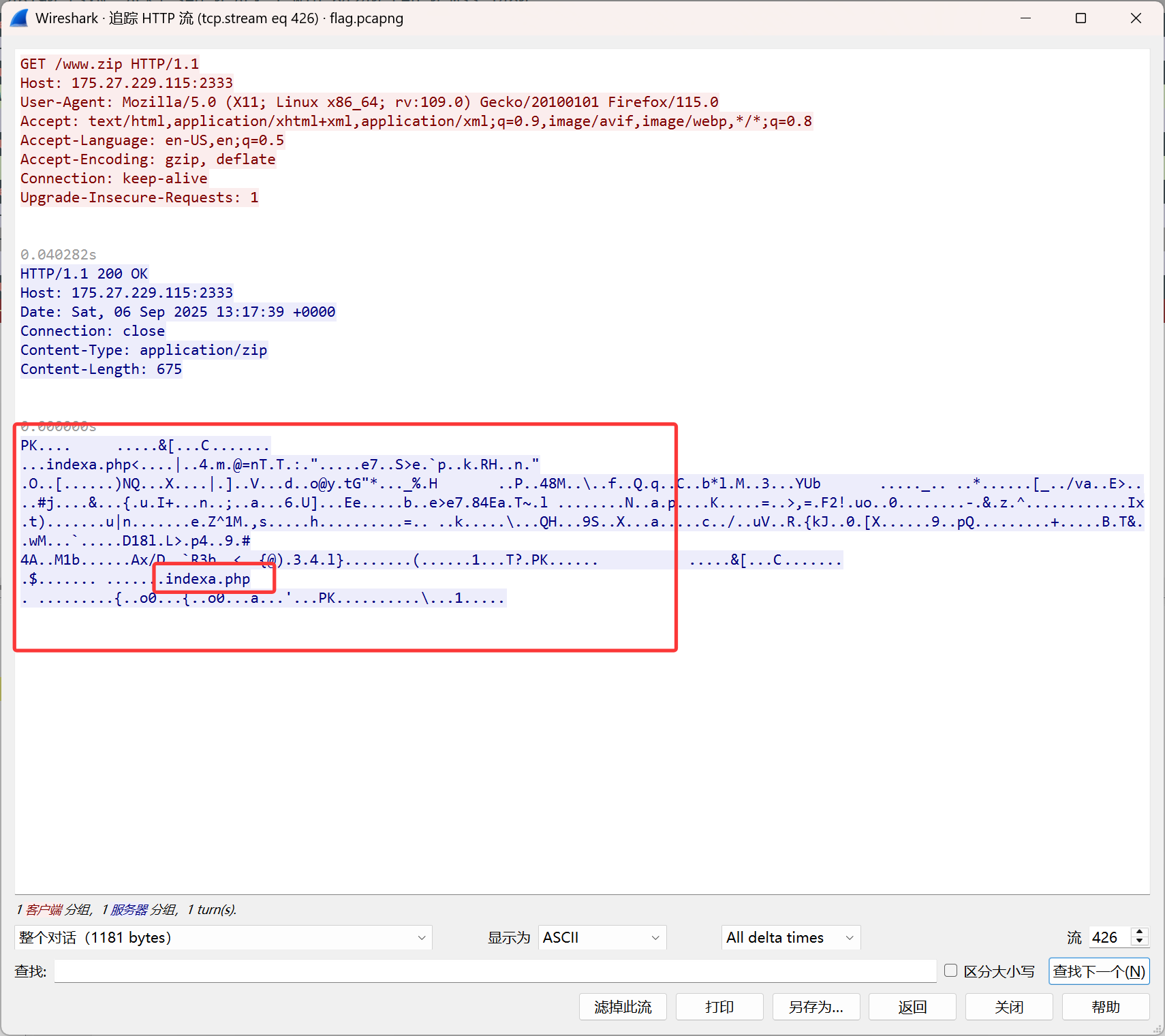Open the 整个对话 (1181 bytes) dropdown
This screenshot has height=1036, width=1165.
pos(223,937)
